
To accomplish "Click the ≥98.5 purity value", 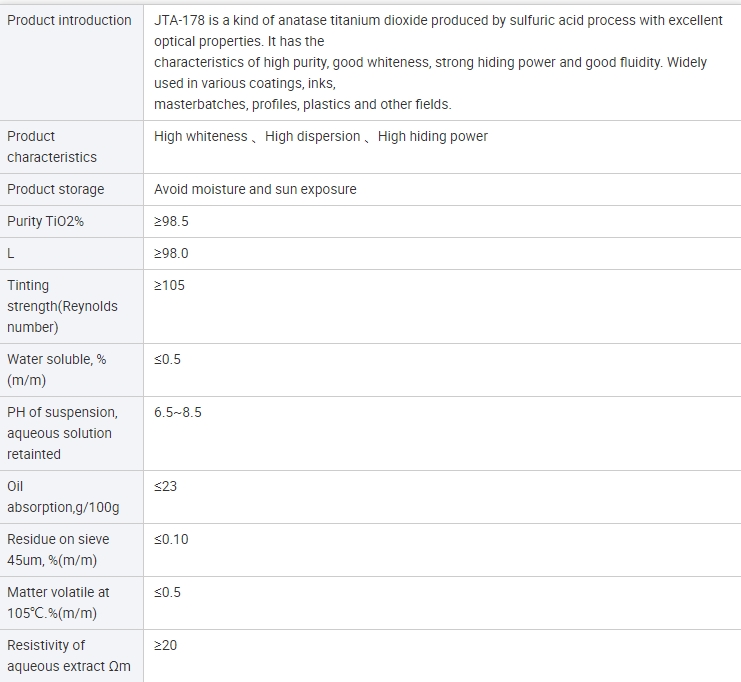I will 171,221.
